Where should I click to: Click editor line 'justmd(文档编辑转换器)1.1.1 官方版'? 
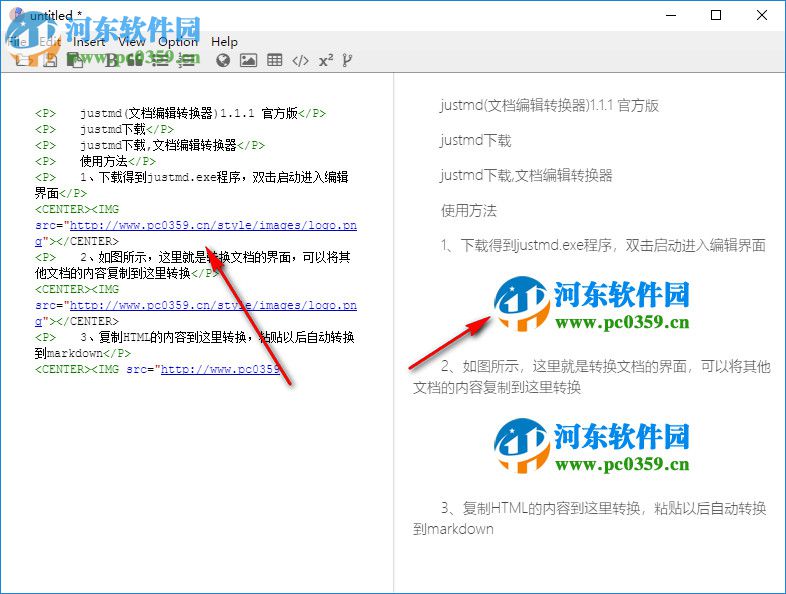pyautogui.click(x=180, y=113)
